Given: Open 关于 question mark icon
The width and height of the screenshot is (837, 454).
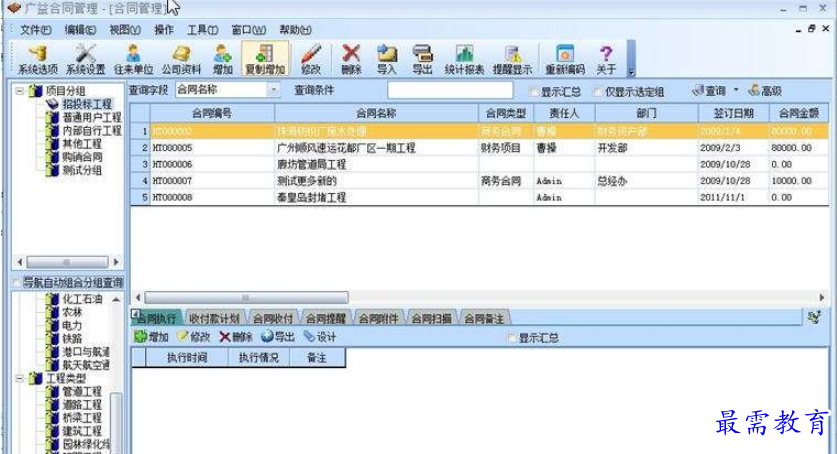Looking at the screenshot, I should pyautogui.click(x=606, y=59).
